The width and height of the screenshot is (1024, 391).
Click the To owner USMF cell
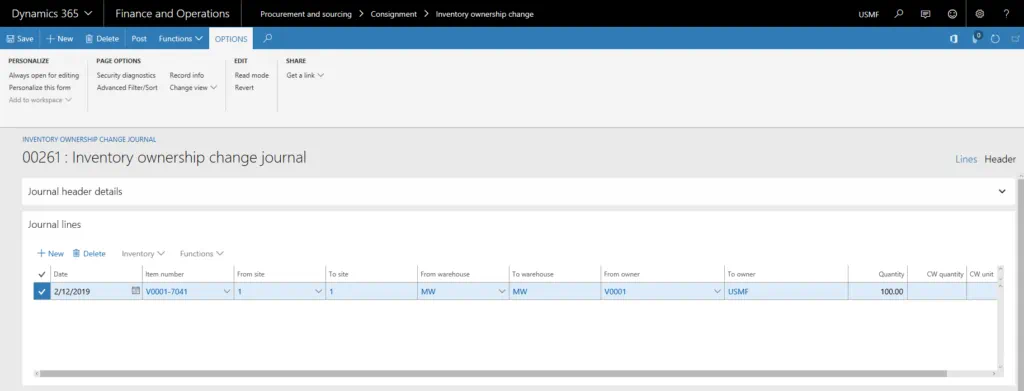coord(786,292)
